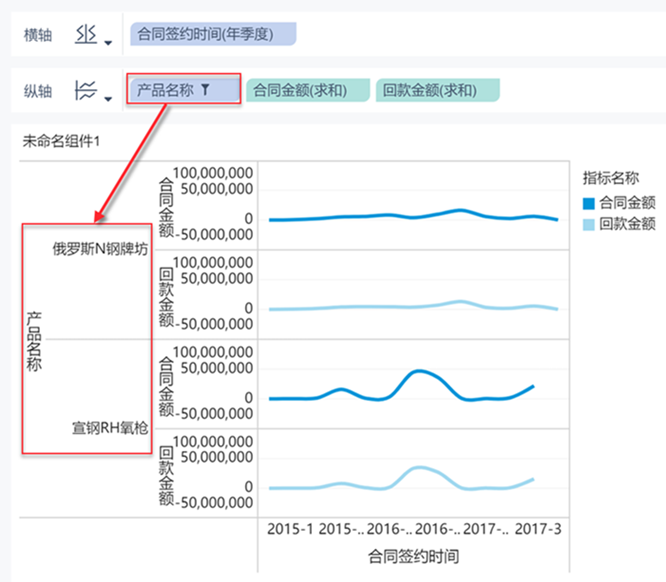Click the peak of 宣钢RH氧枪 回款金额 line
666x582 pixels.
coord(419,468)
